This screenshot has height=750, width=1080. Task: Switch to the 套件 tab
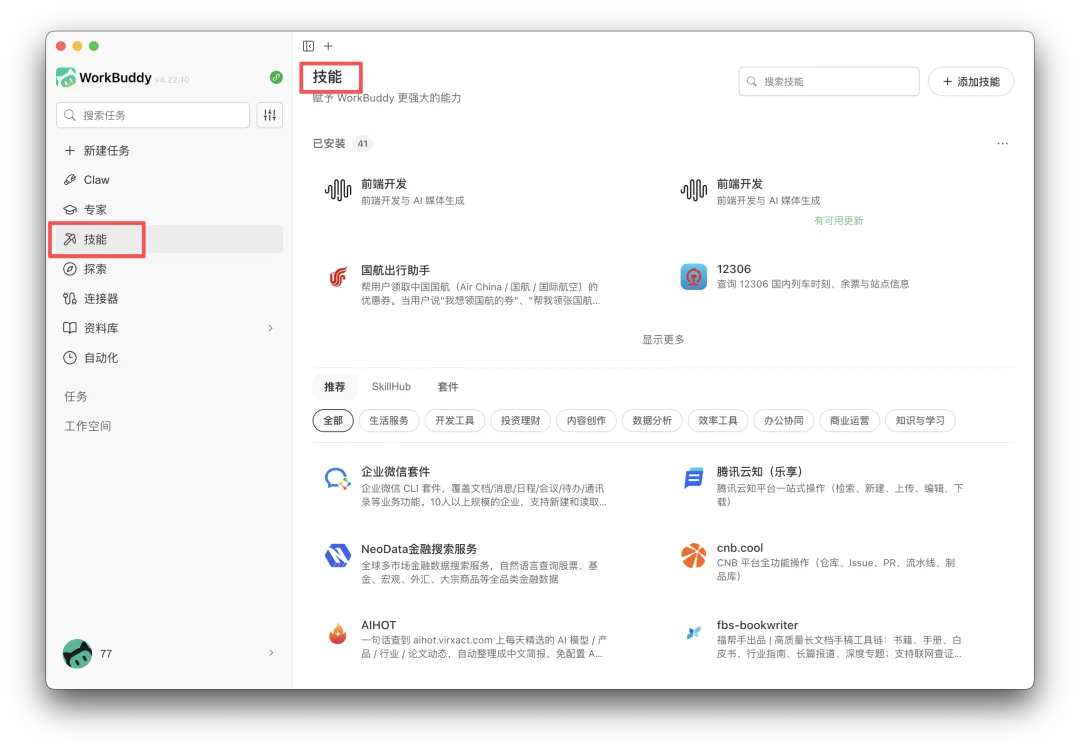point(448,387)
